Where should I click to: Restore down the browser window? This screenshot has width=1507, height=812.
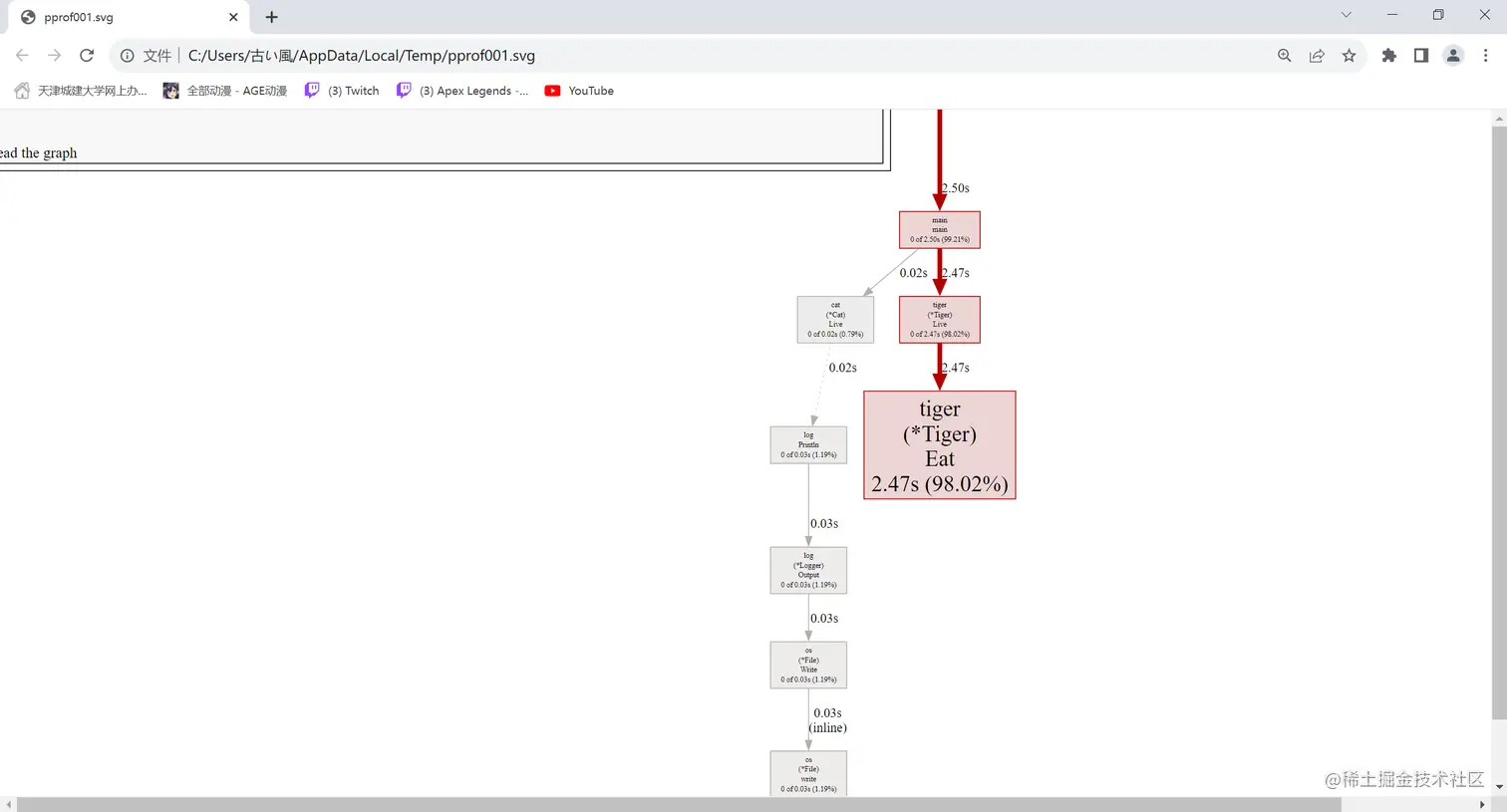(1438, 15)
